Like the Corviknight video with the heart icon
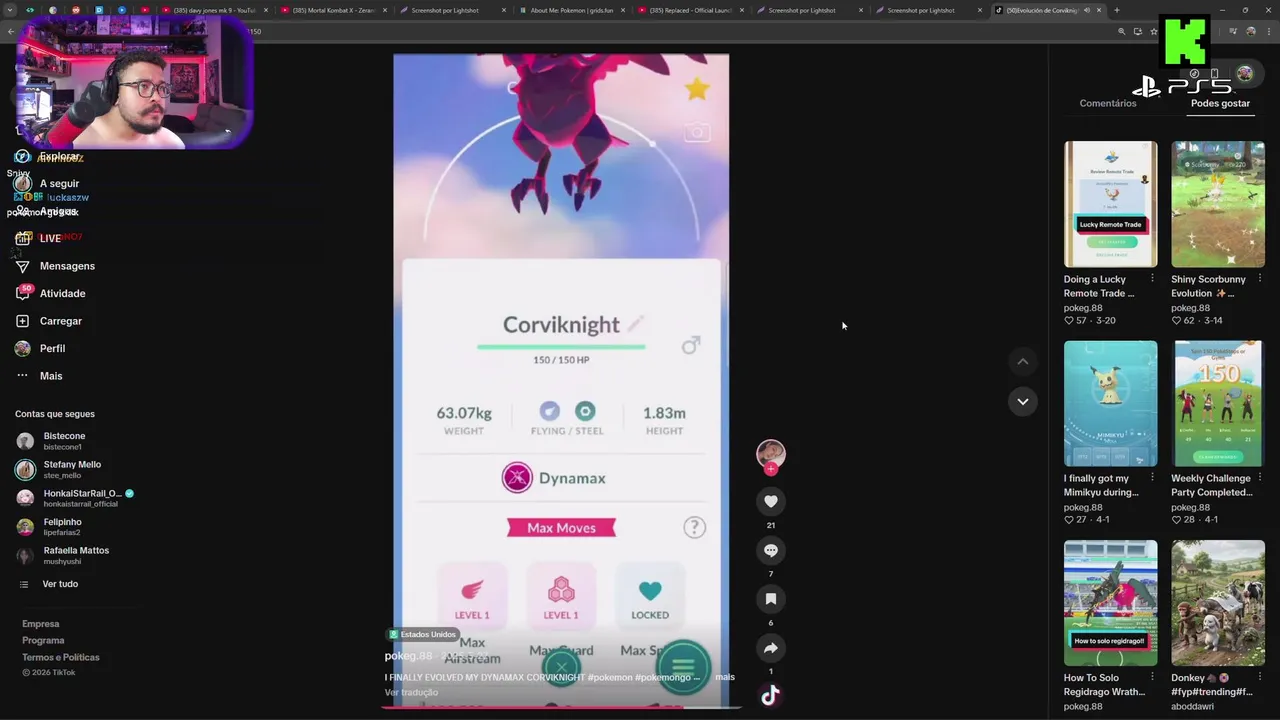1280x720 pixels. pos(770,501)
